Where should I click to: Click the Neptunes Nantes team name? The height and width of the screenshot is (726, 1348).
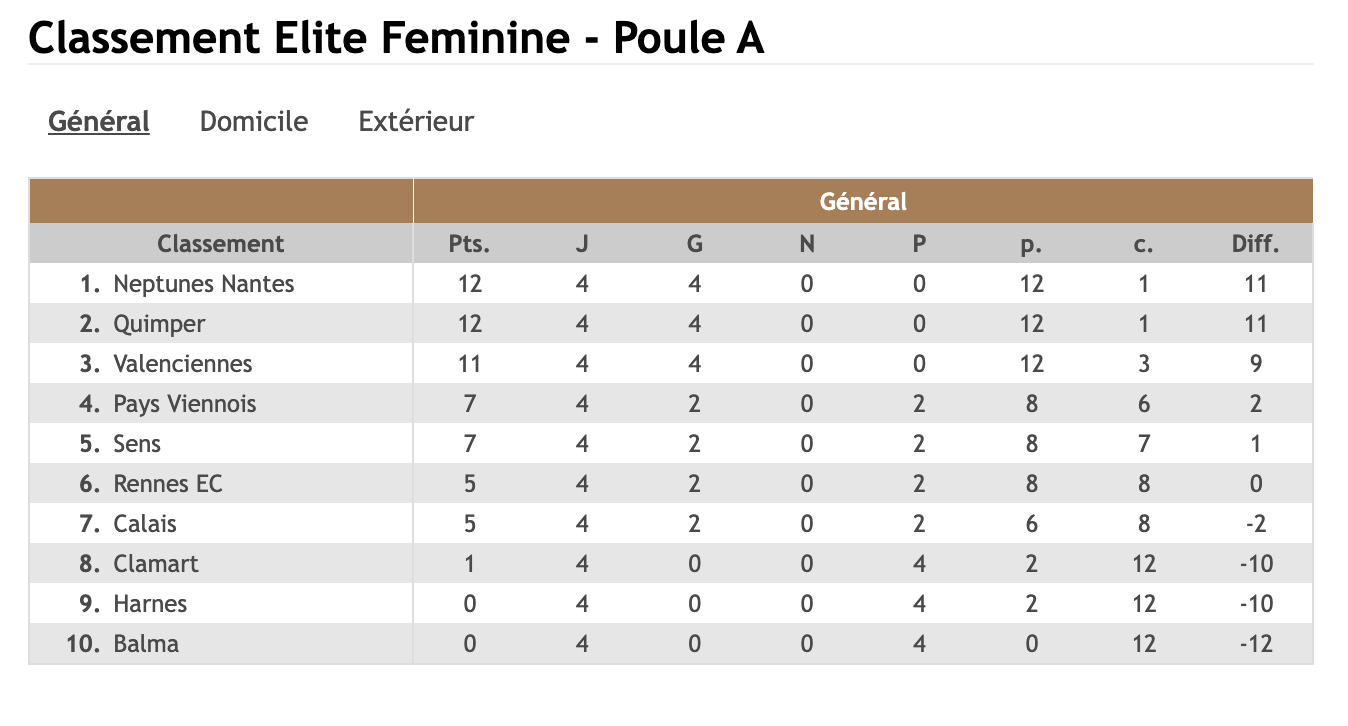tap(204, 284)
